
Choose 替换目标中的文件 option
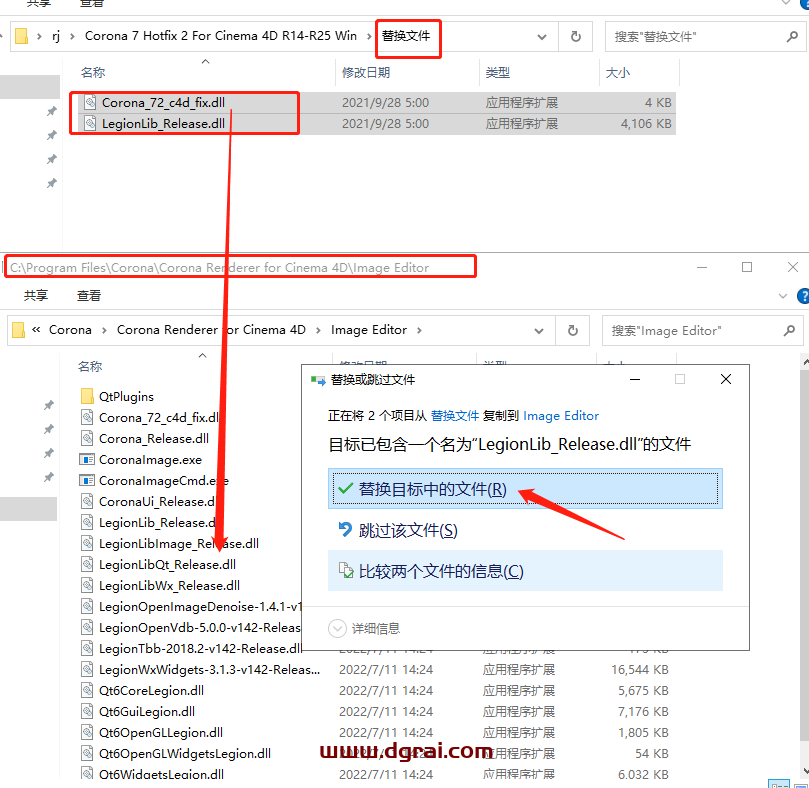coord(432,489)
